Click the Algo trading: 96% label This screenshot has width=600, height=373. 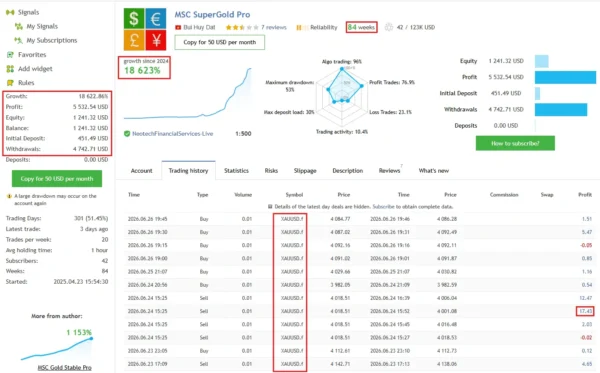click(x=342, y=62)
